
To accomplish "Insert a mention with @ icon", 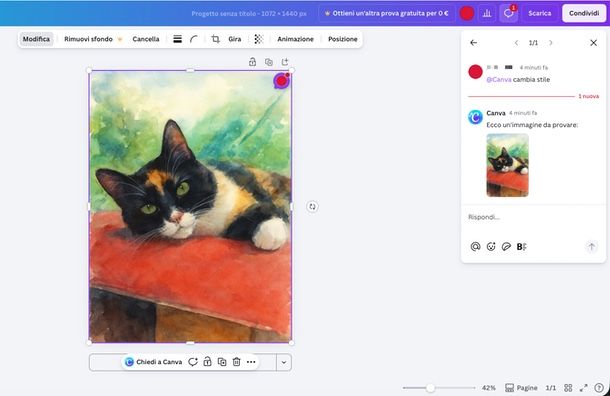I will (475, 247).
